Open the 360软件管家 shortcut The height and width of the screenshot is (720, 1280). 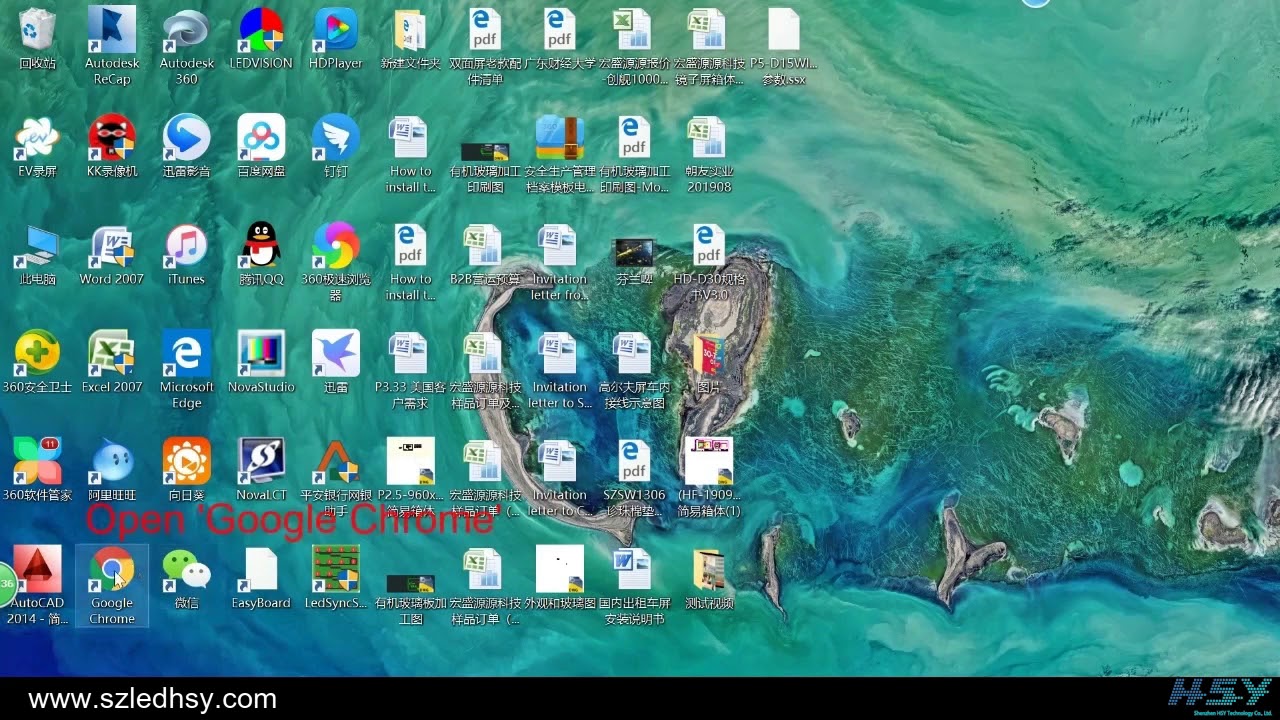pos(37,472)
